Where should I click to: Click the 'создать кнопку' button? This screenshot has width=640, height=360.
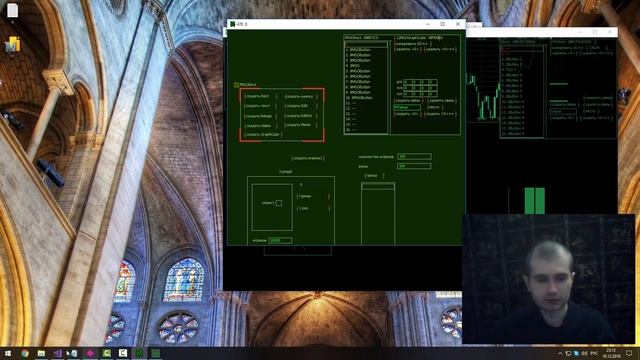click(x=301, y=97)
